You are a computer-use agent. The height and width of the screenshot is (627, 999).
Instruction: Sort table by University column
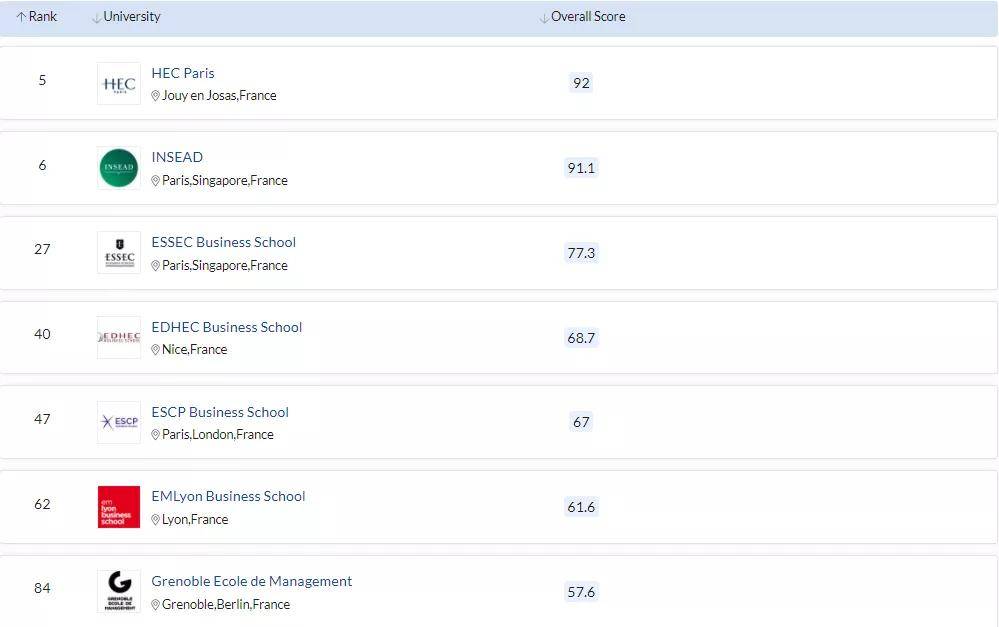pos(126,17)
